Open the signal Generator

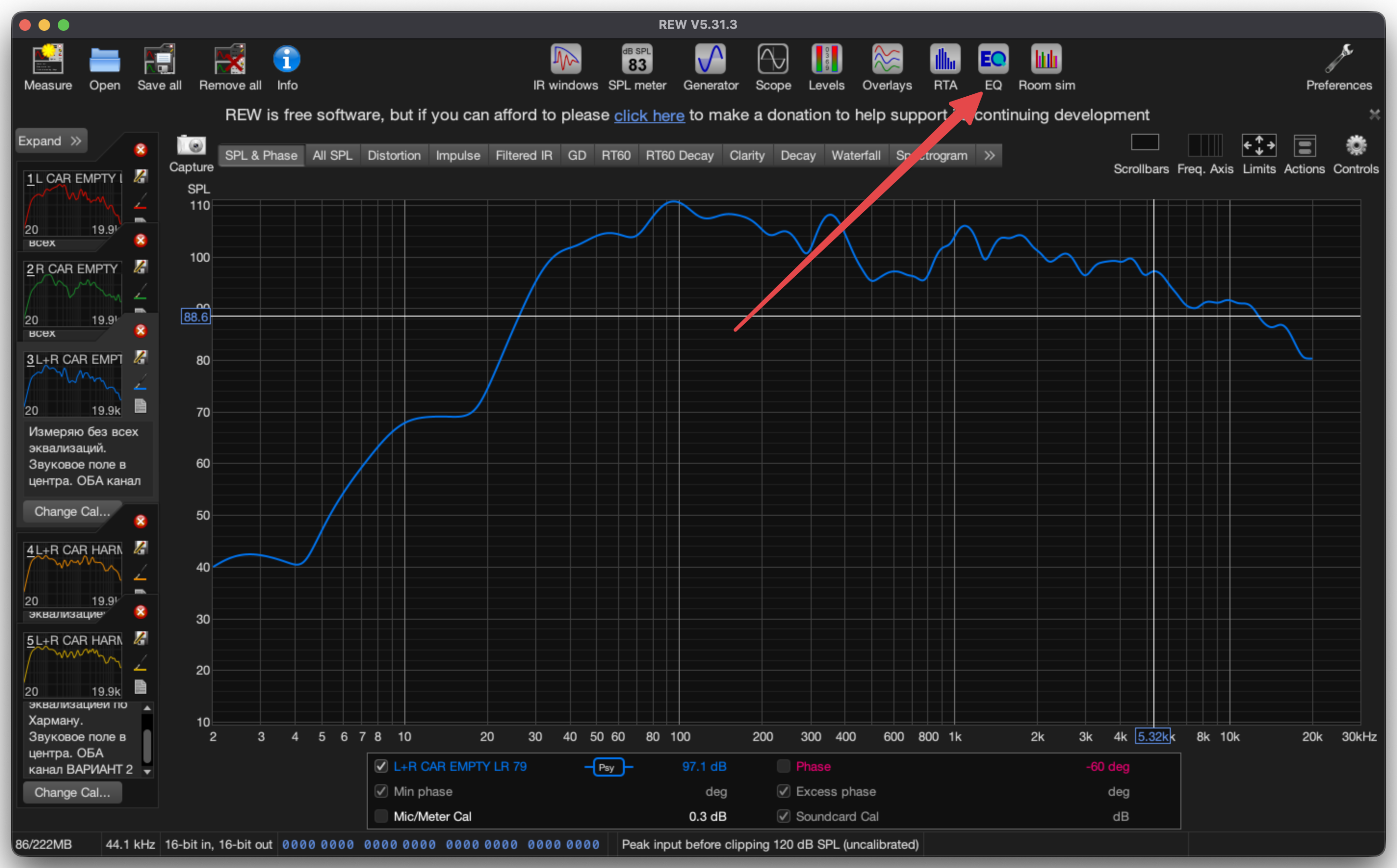[710, 67]
